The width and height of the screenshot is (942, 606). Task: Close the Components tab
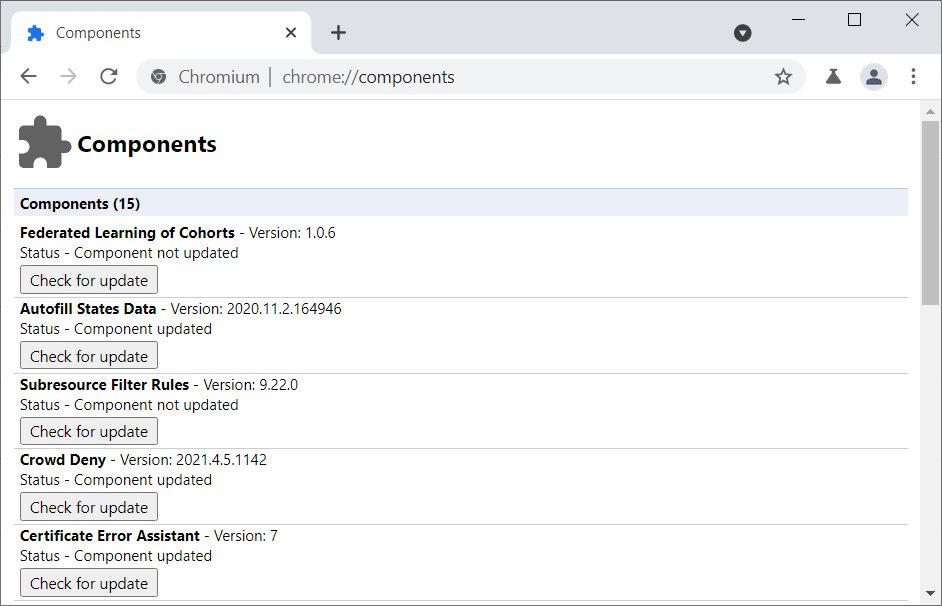291,33
